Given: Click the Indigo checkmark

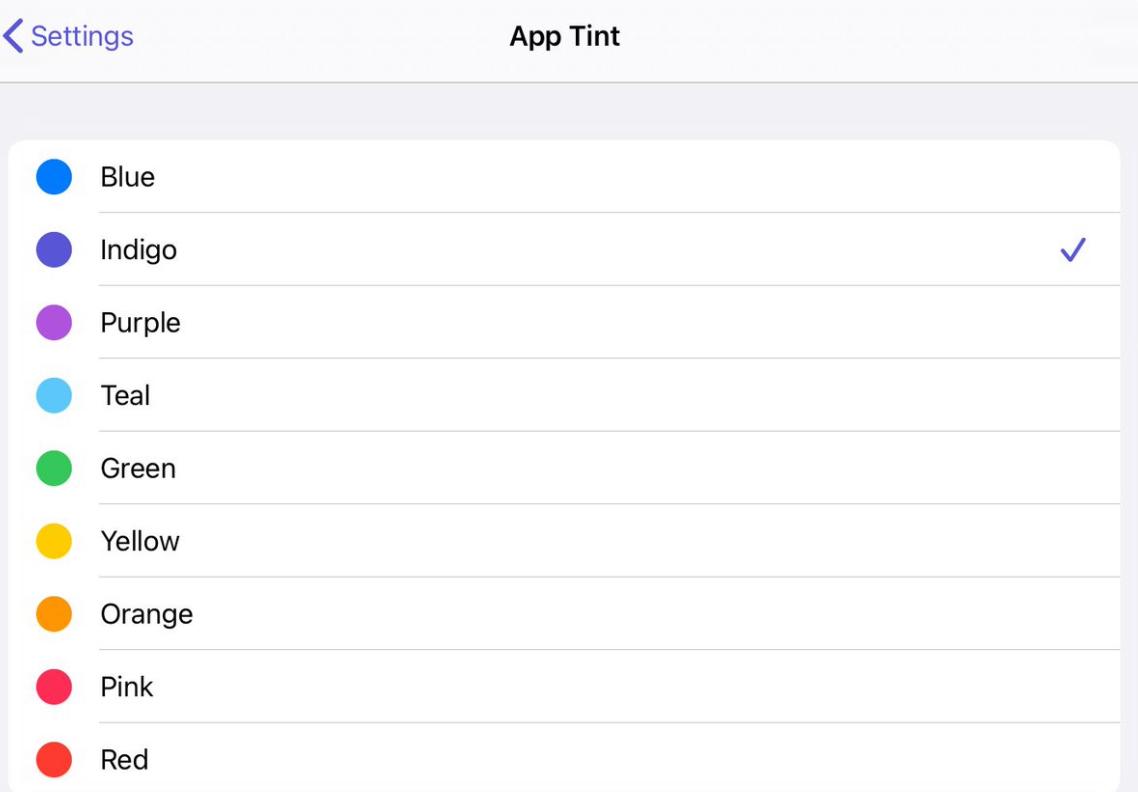Looking at the screenshot, I should point(1072,250).
